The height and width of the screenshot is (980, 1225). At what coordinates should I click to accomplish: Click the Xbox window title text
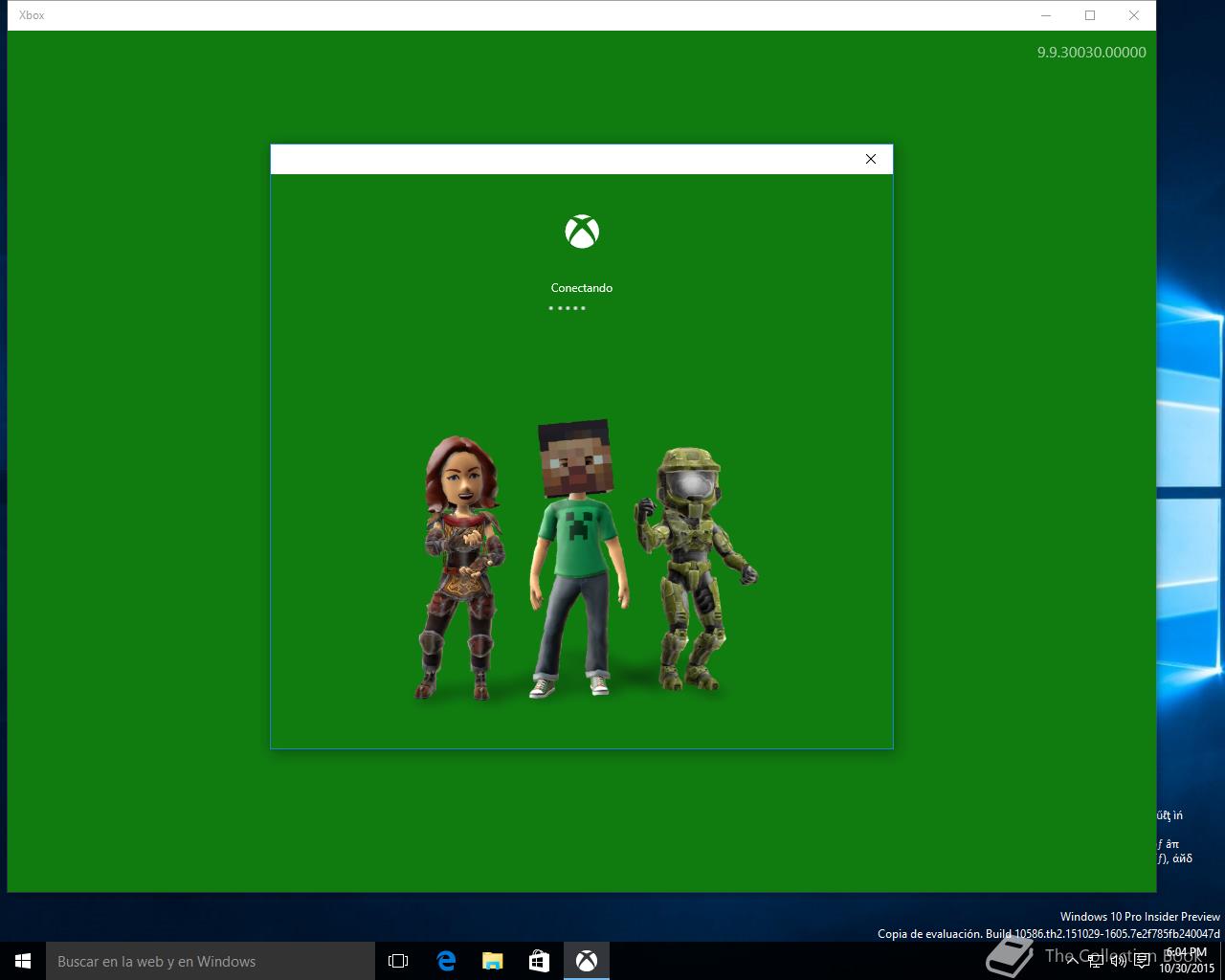click(32, 15)
